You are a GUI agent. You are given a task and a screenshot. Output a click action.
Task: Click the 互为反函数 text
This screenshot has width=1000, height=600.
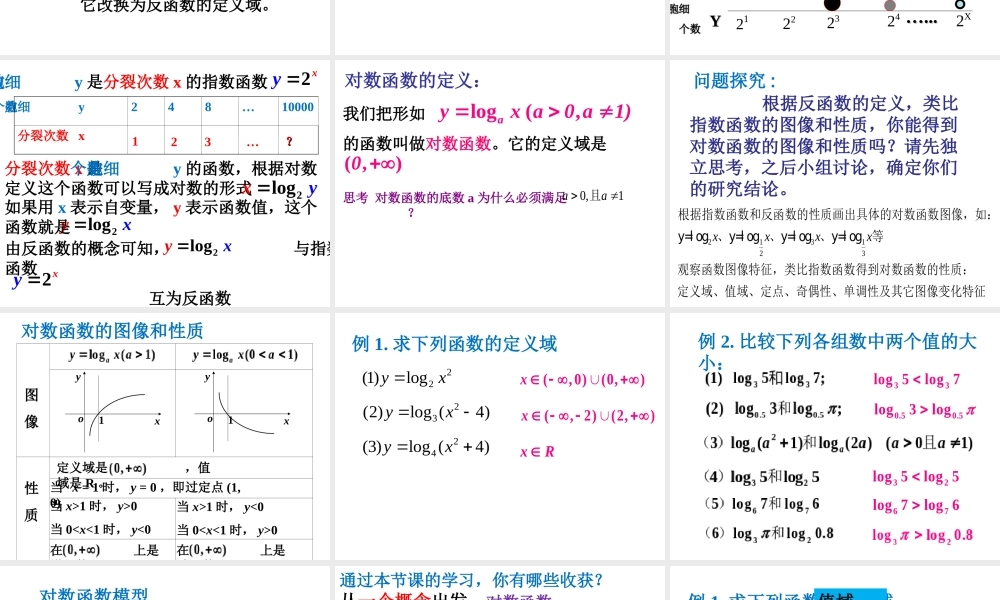[x=190, y=298]
